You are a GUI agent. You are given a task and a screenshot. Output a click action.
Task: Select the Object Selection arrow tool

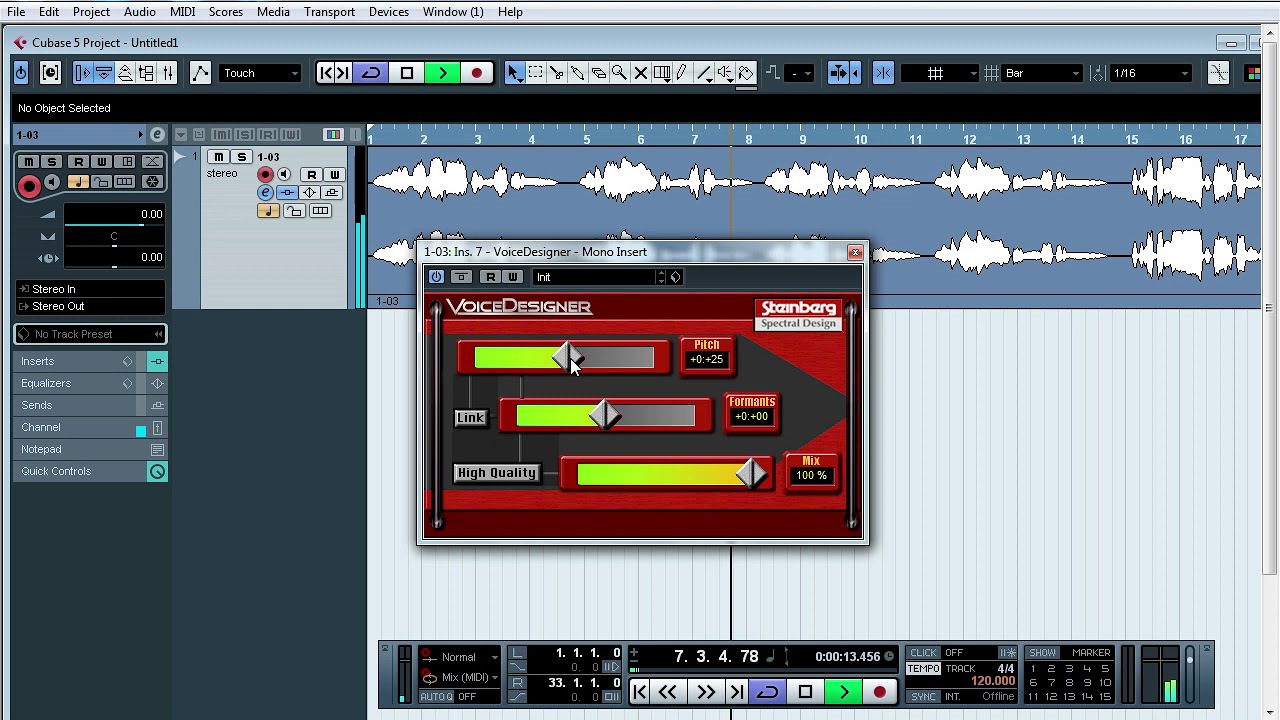(x=514, y=73)
